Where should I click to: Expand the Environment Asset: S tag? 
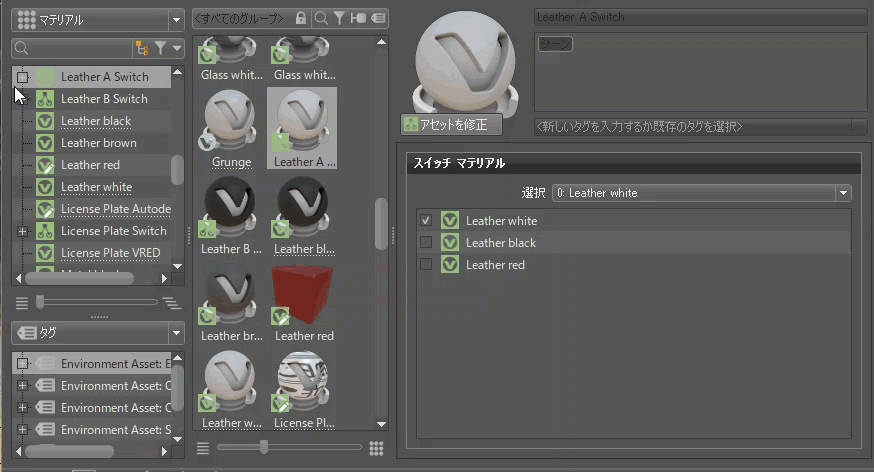[x=22, y=430]
